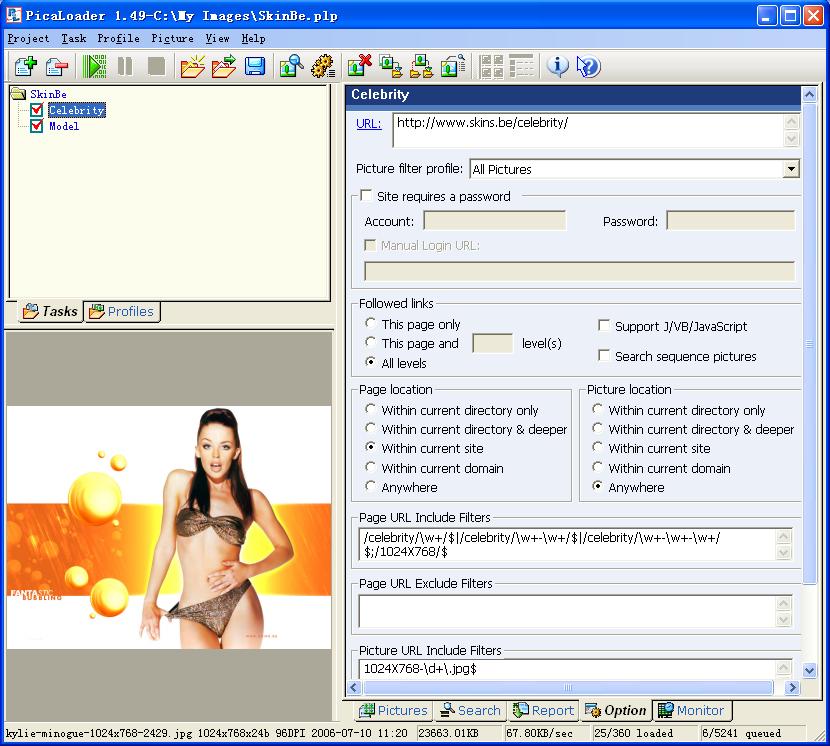830x746 pixels.
Task: Click the Remove task icon with red minus
Action: coord(57,67)
